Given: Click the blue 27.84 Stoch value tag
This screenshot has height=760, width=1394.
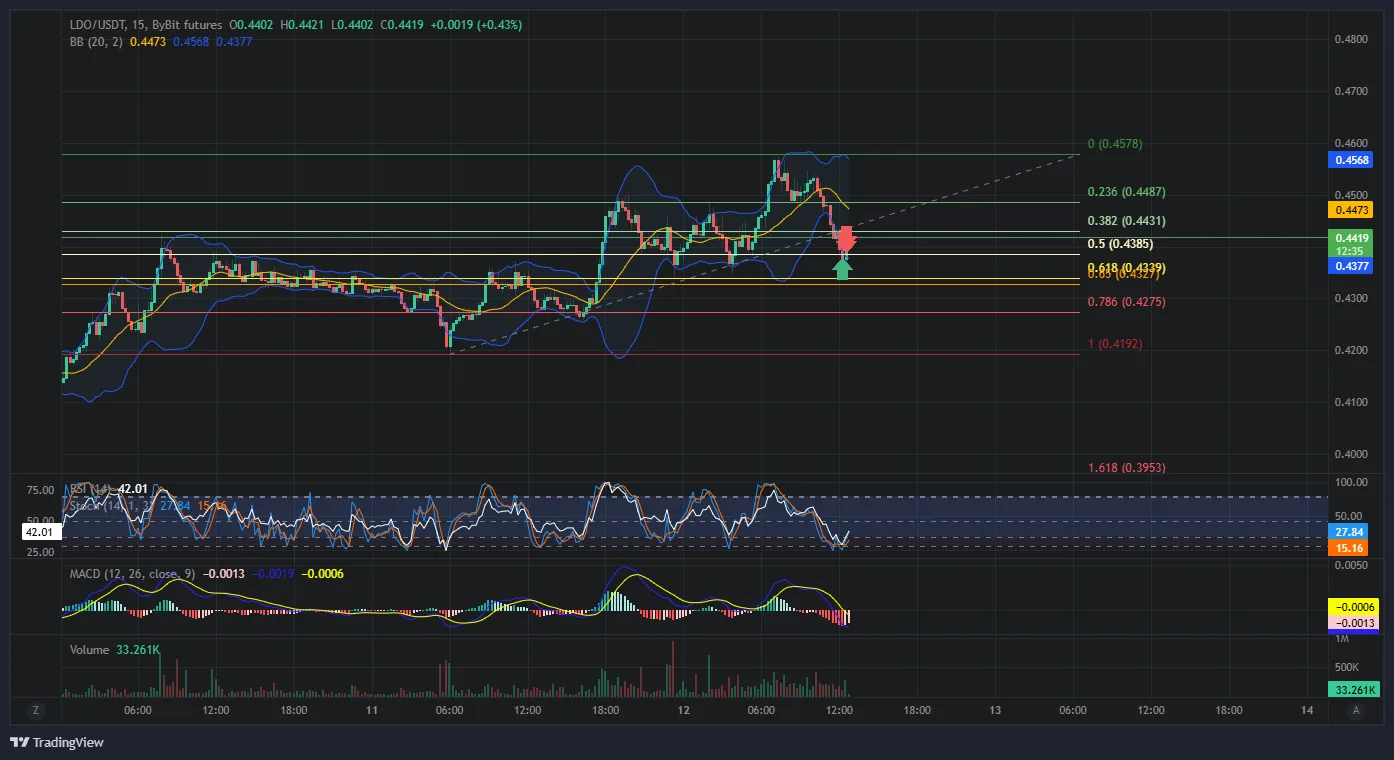Looking at the screenshot, I should click(1349, 532).
